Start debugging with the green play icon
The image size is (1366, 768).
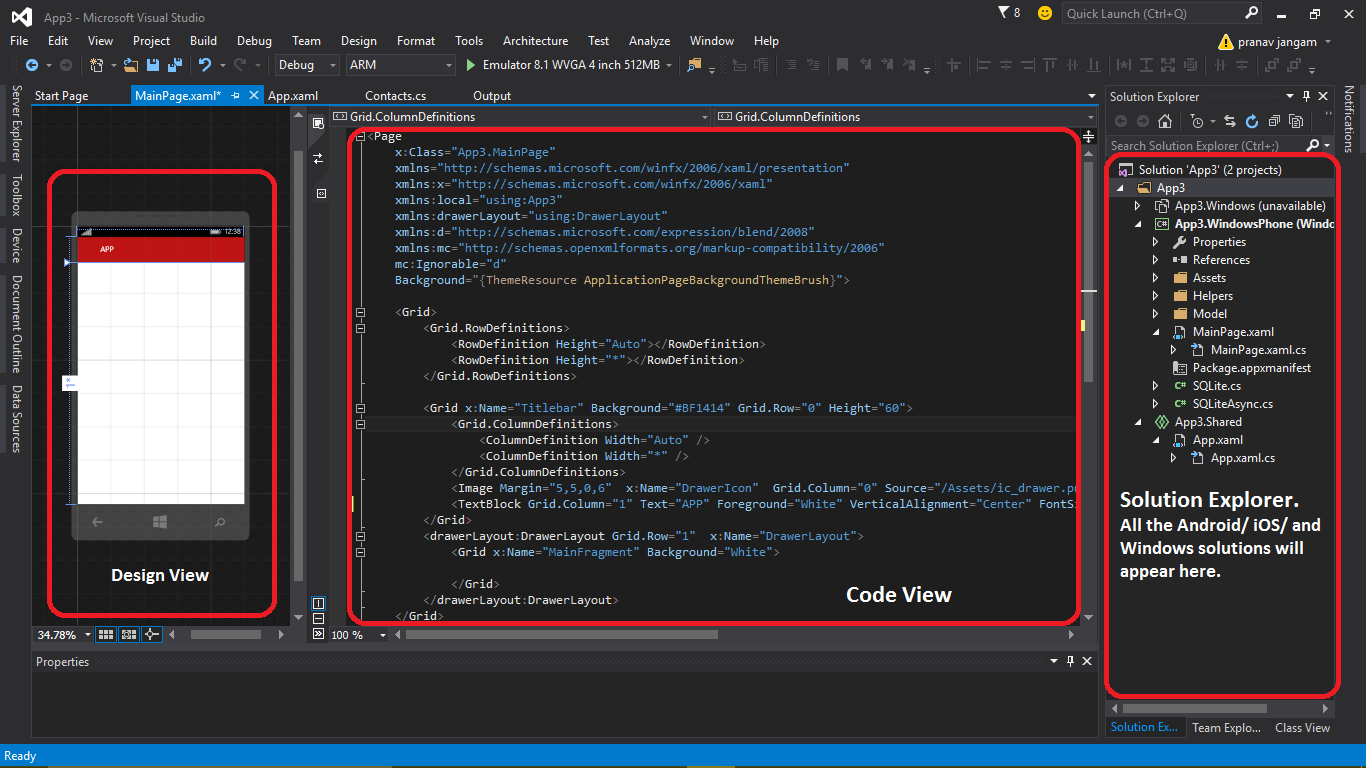click(x=471, y=65)
